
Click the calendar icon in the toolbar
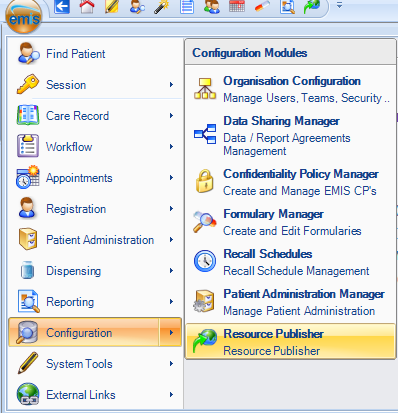pos(237,6)
